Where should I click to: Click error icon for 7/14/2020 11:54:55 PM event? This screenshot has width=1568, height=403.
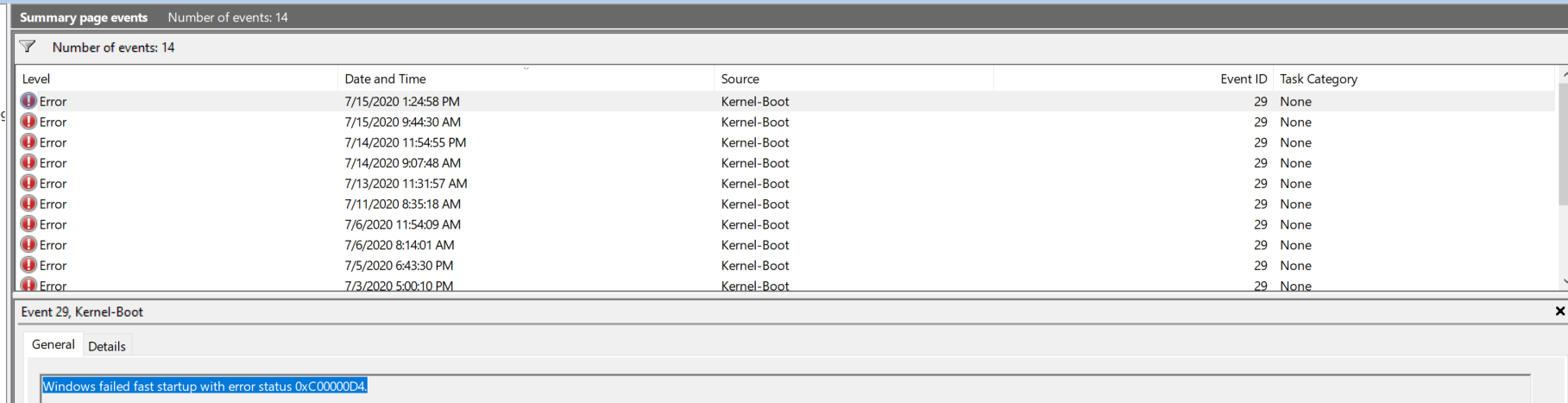tap(28, 142)
